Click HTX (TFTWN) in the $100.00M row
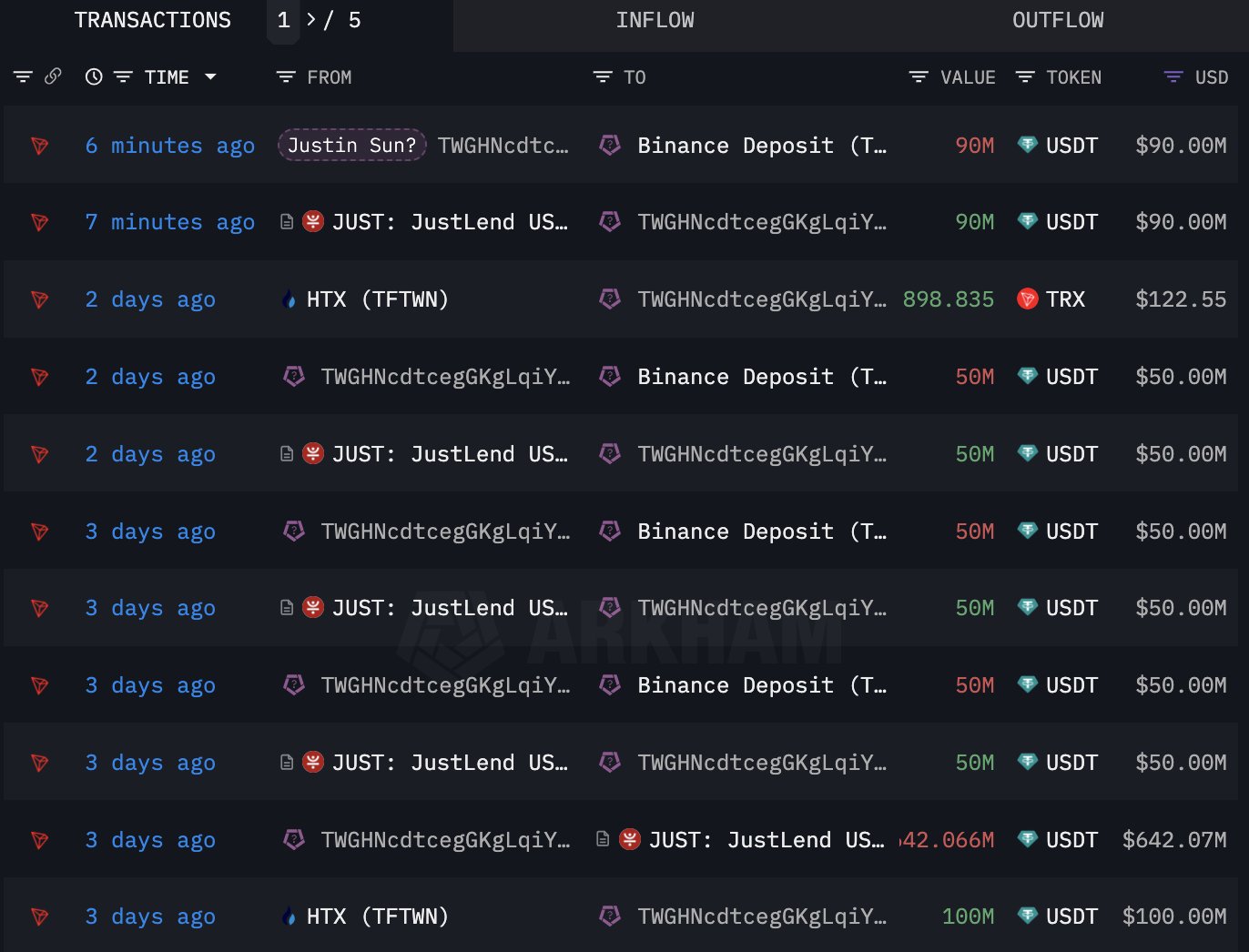This screenshot has height=952, width=1249. [378, 917]
